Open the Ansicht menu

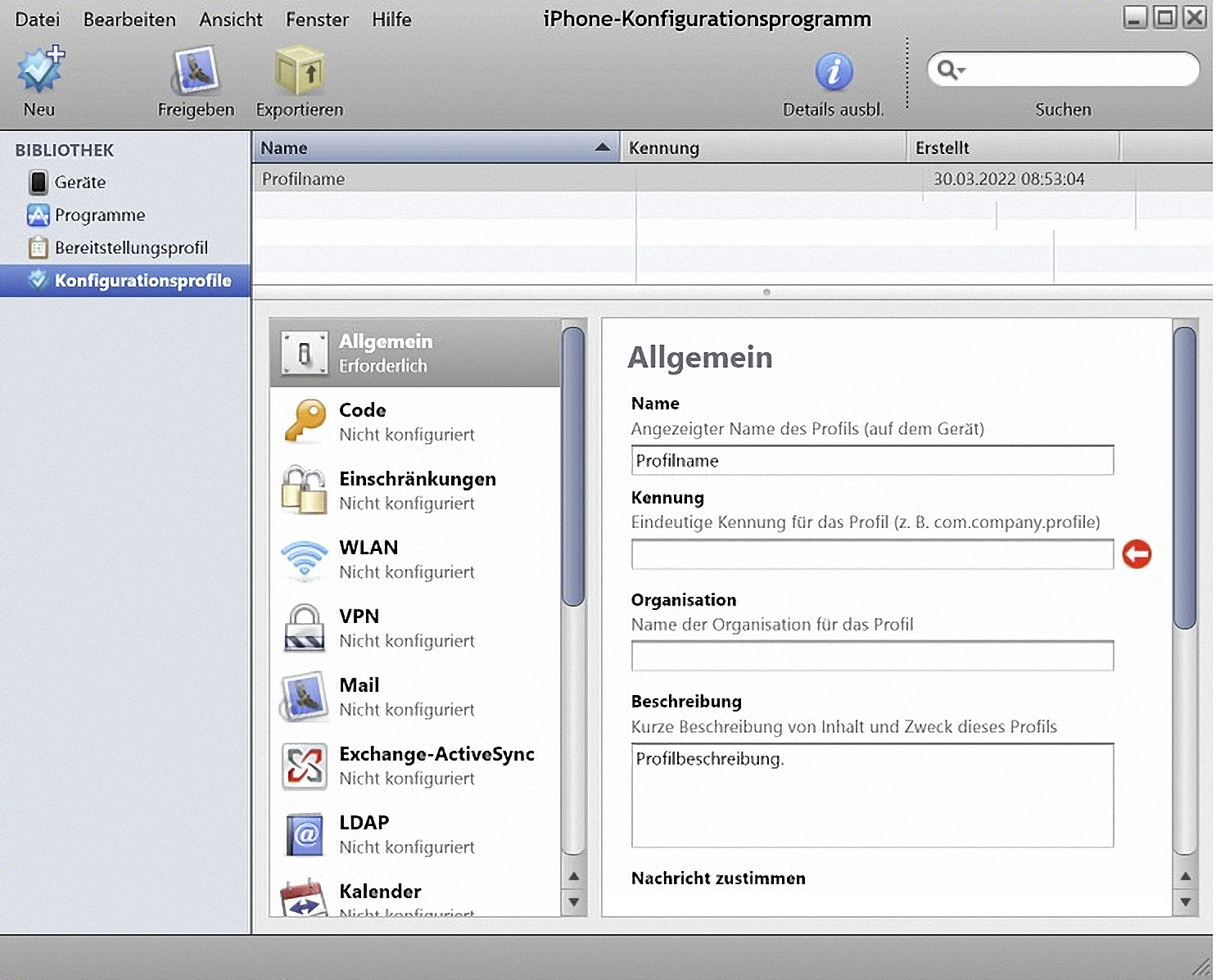click(x=231, y=20)
